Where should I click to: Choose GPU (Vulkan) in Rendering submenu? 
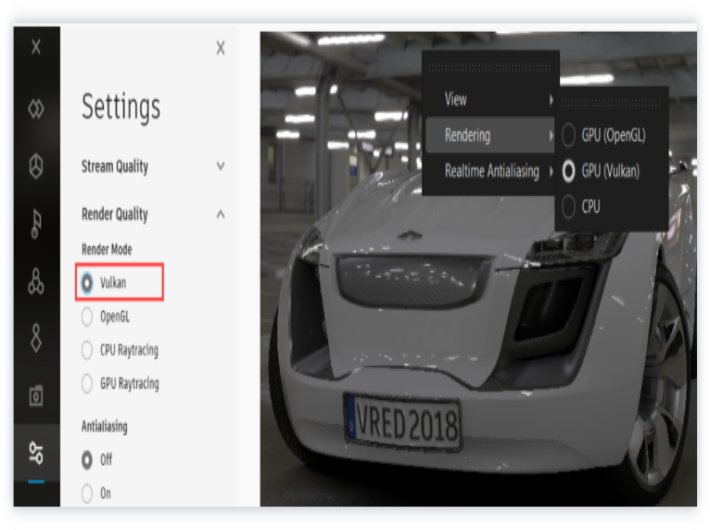601,171
